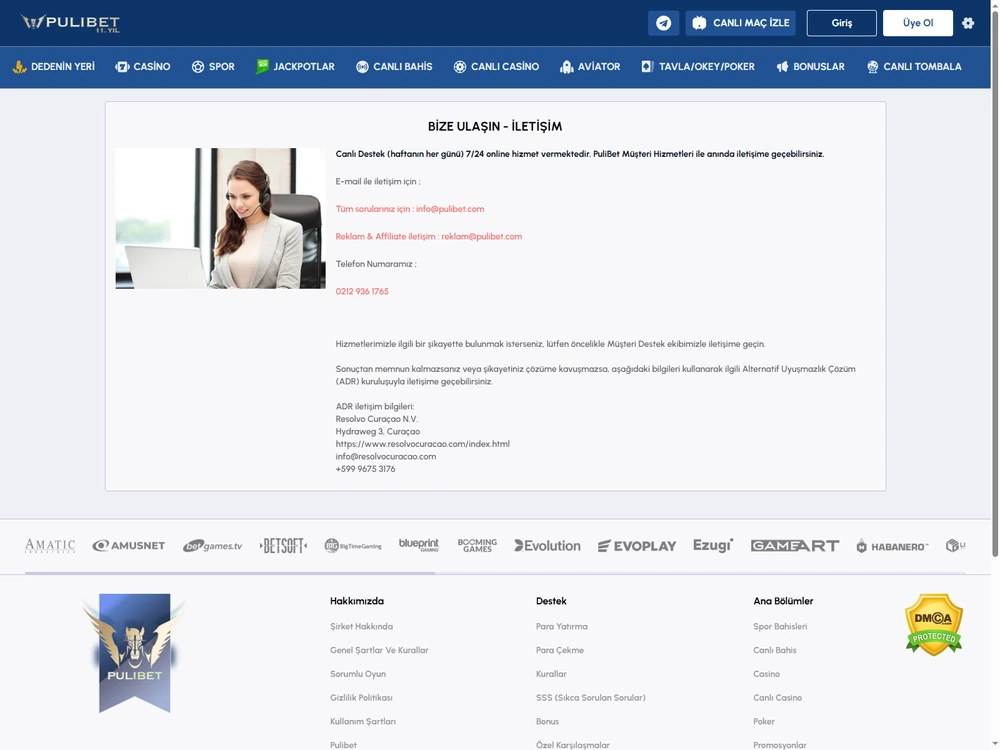Viewport: 1000px width, 750px height.
Task: Click the customer support agent photo
Action: coord(220,218)
